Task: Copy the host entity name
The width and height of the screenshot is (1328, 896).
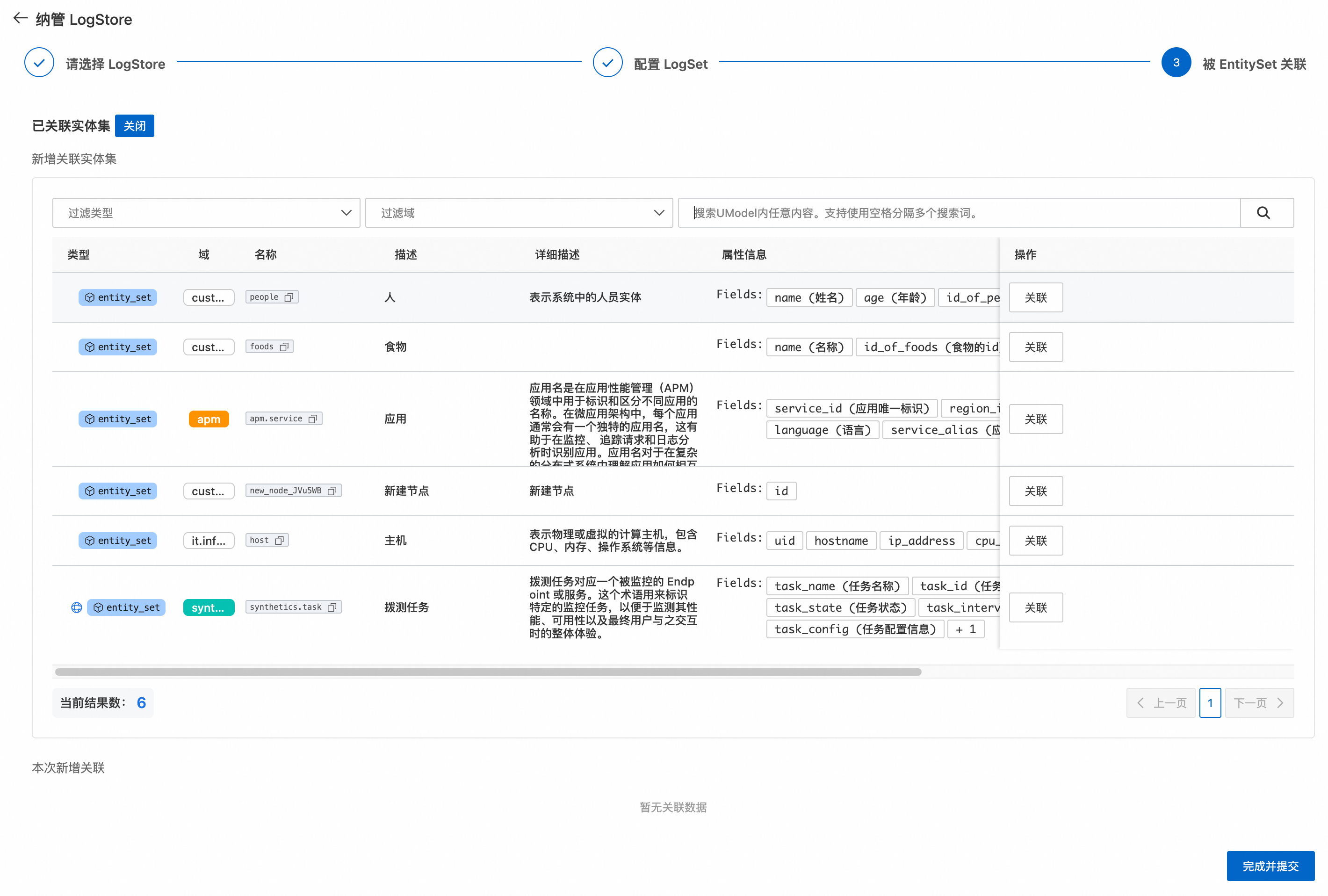Action: tap(280, 541)
